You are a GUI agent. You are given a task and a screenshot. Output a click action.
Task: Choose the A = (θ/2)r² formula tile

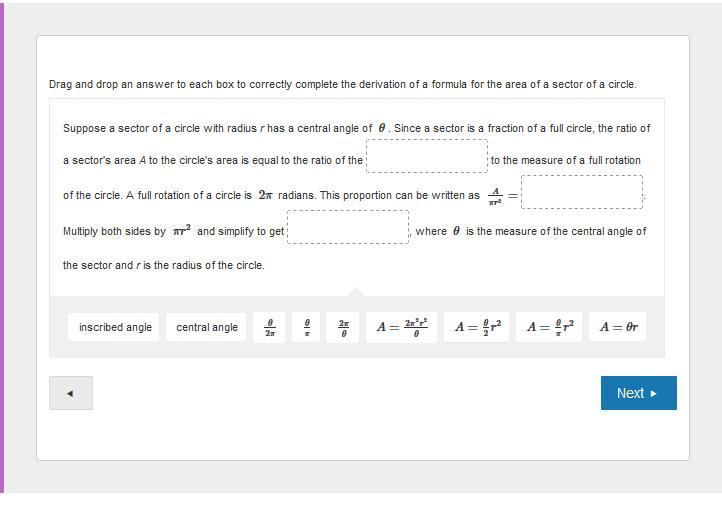[477, 327]
